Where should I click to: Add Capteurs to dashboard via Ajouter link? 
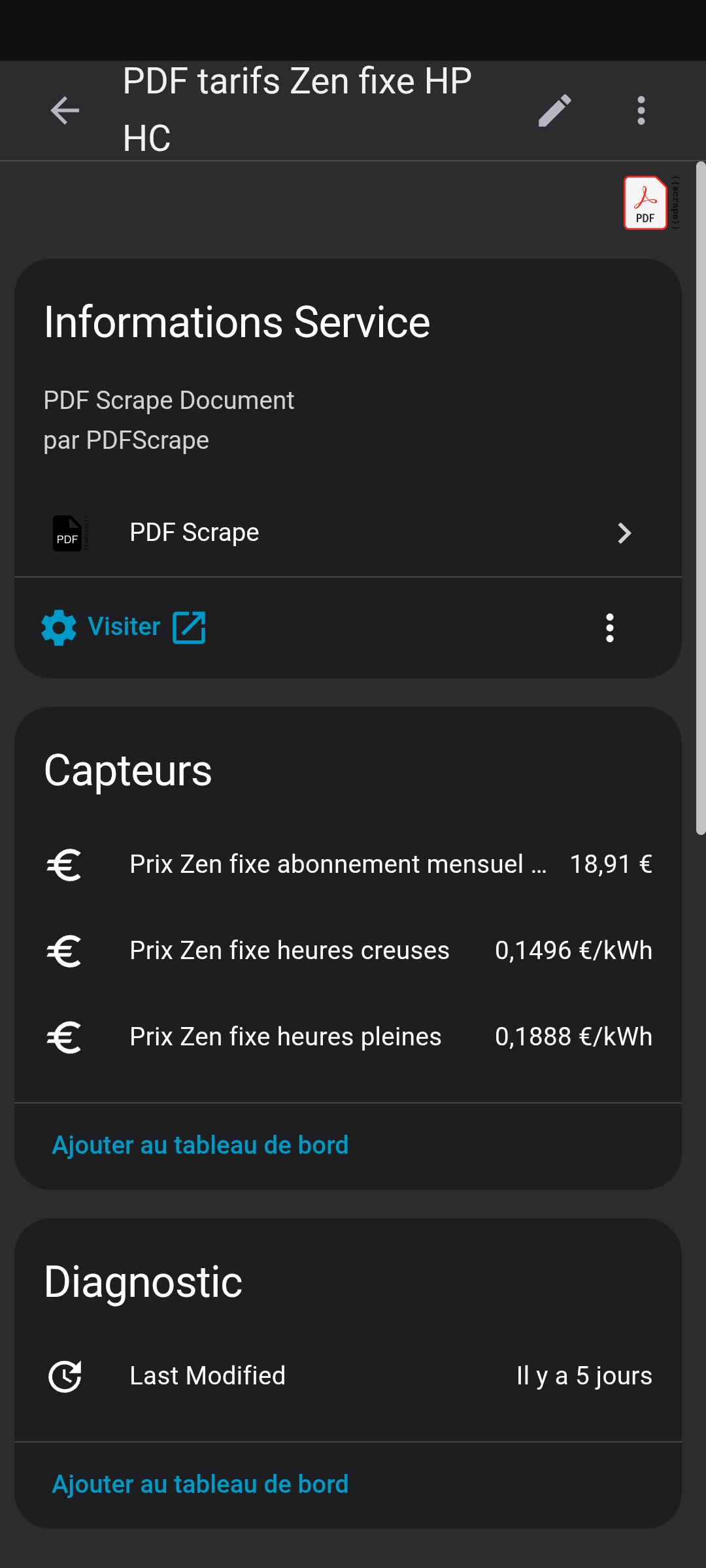point(200,1145)
